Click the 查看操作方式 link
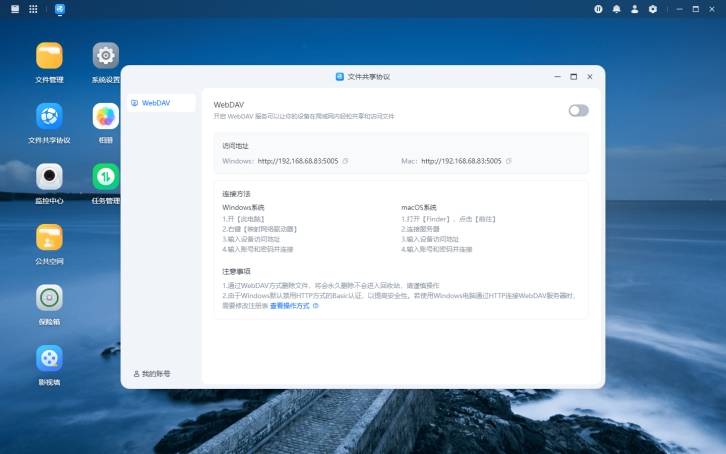Image resolution: width=726 pixels, height=454 pixels. coord(293,306)
